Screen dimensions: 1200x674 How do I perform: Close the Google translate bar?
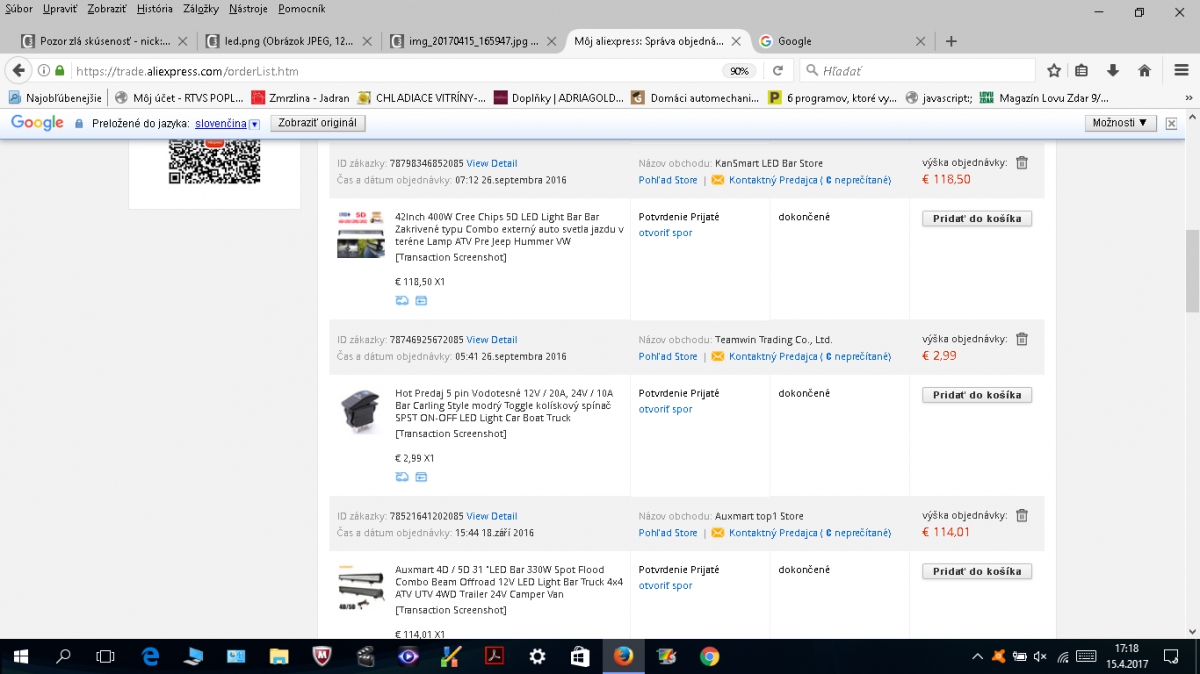click(1171, 123)
